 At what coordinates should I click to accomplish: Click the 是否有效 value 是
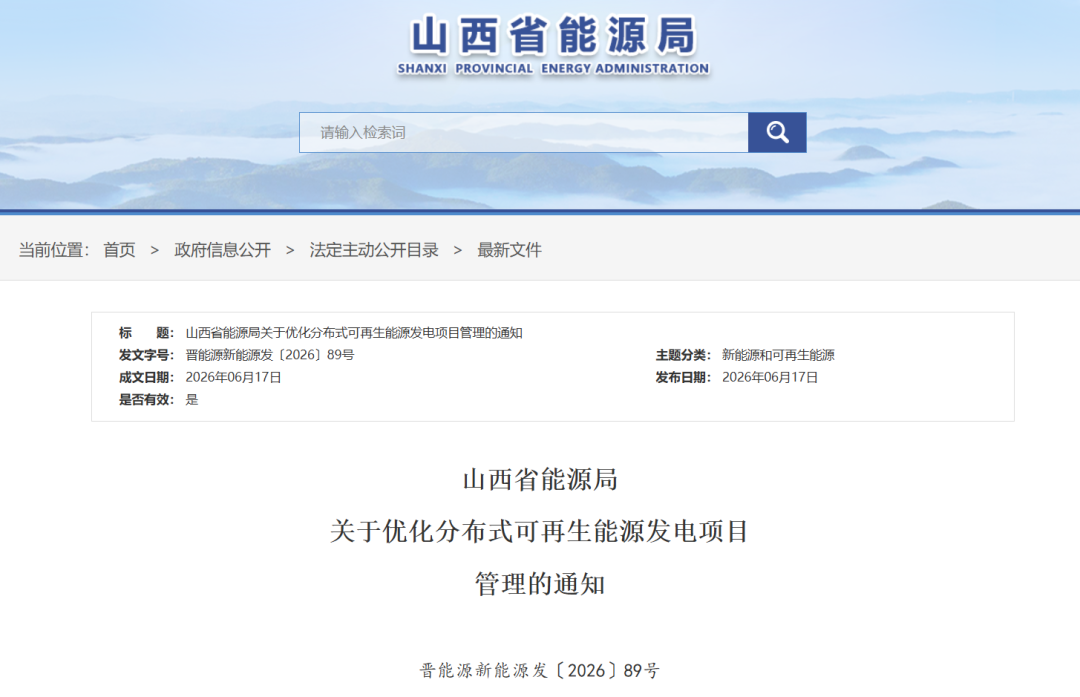click(191, 399)
